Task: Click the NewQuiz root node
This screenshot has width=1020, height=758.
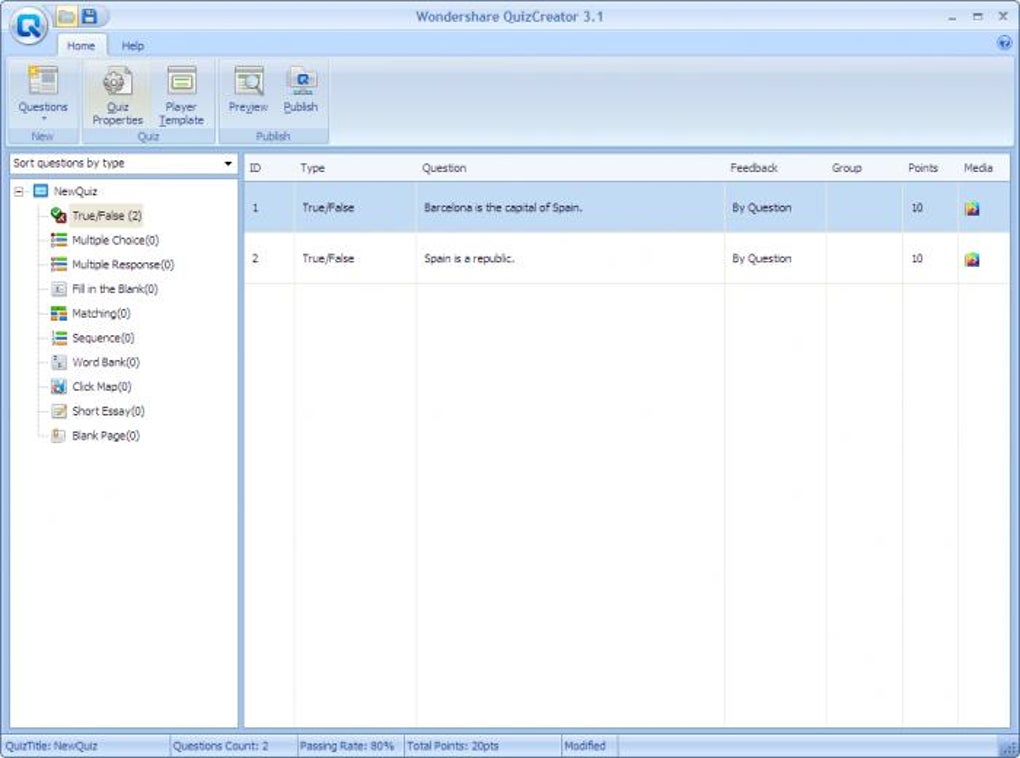Action: point(75,191)
